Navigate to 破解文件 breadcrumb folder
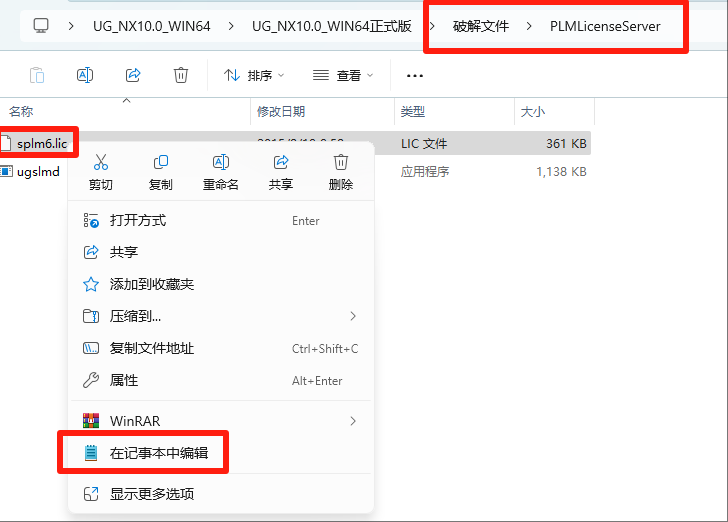 (x=481, y=26)
